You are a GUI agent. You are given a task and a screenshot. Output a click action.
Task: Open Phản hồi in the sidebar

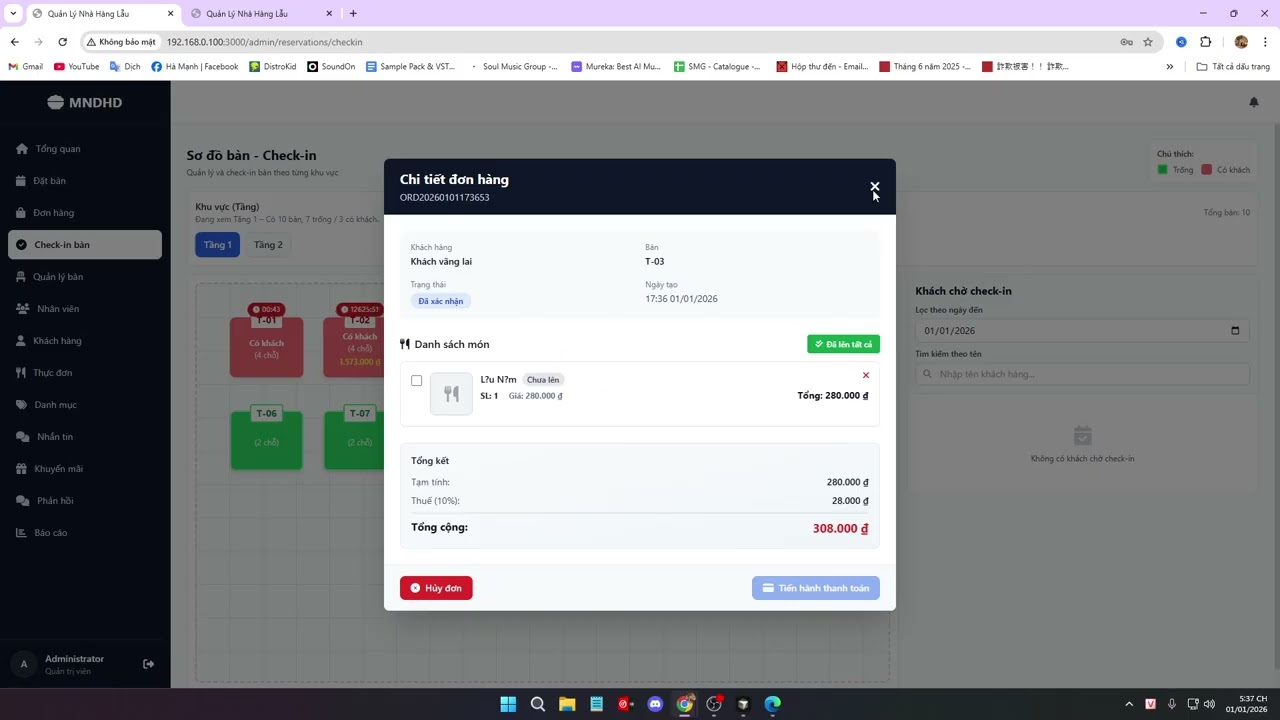coord(85,501)
